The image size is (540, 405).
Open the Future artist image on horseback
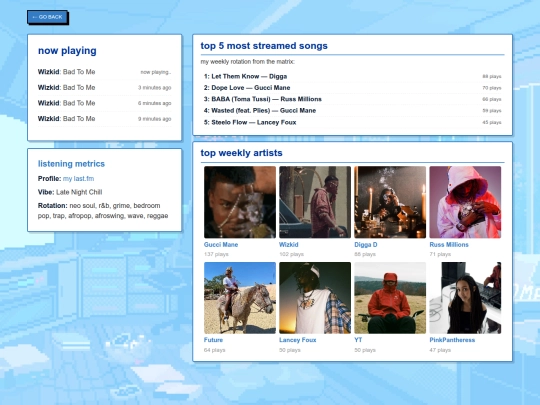click(x=240, y=298)
